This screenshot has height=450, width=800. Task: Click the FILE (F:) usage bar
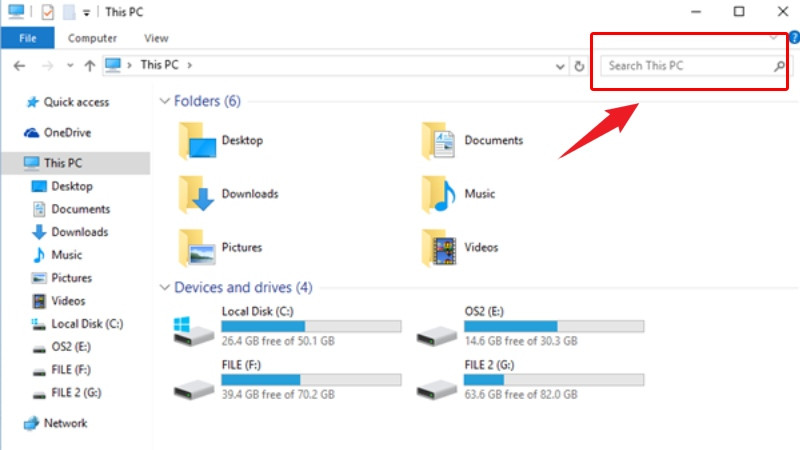311,380
